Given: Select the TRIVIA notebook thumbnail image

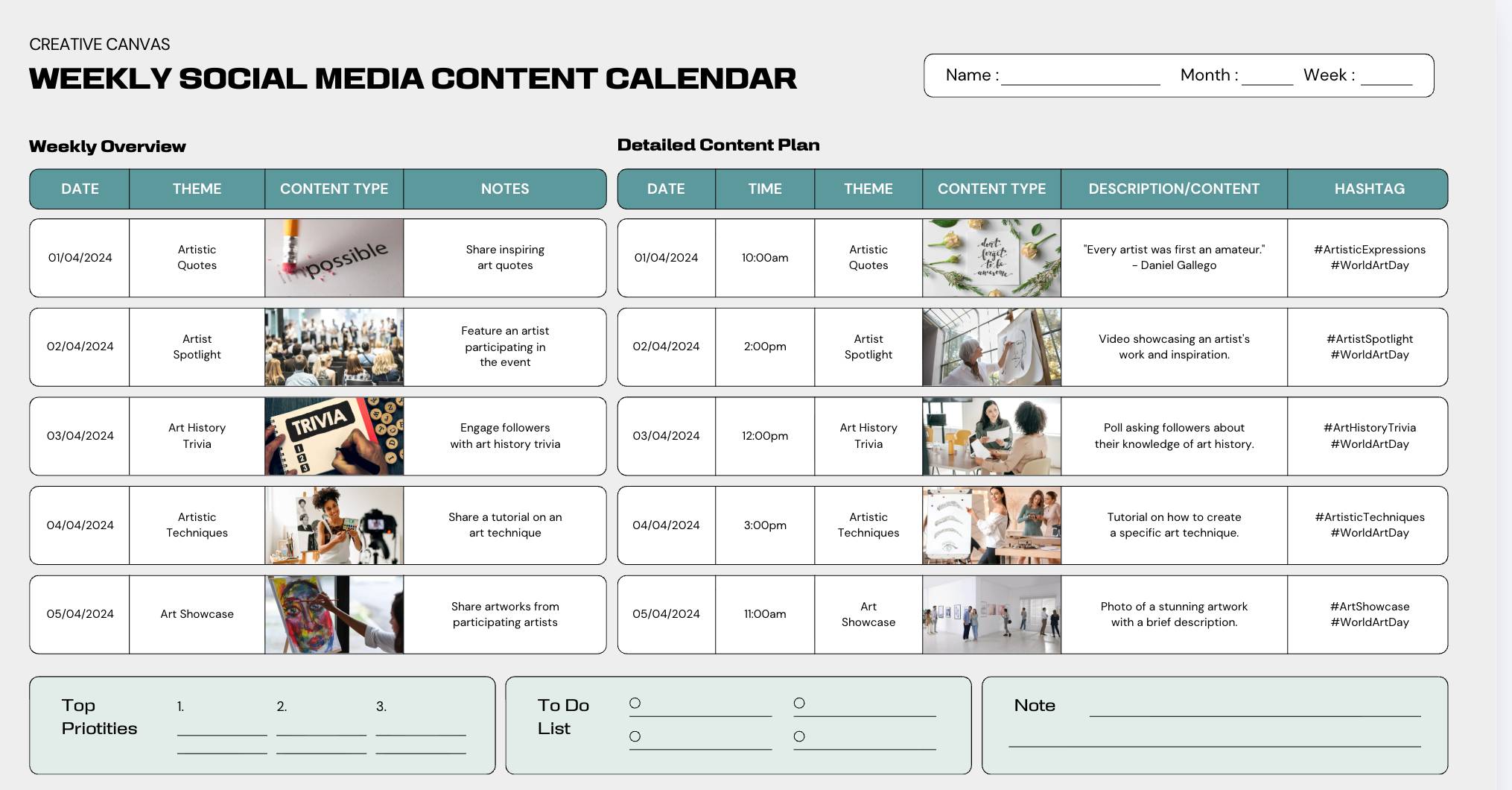Looking at the screenshot, I should (334, 436).
